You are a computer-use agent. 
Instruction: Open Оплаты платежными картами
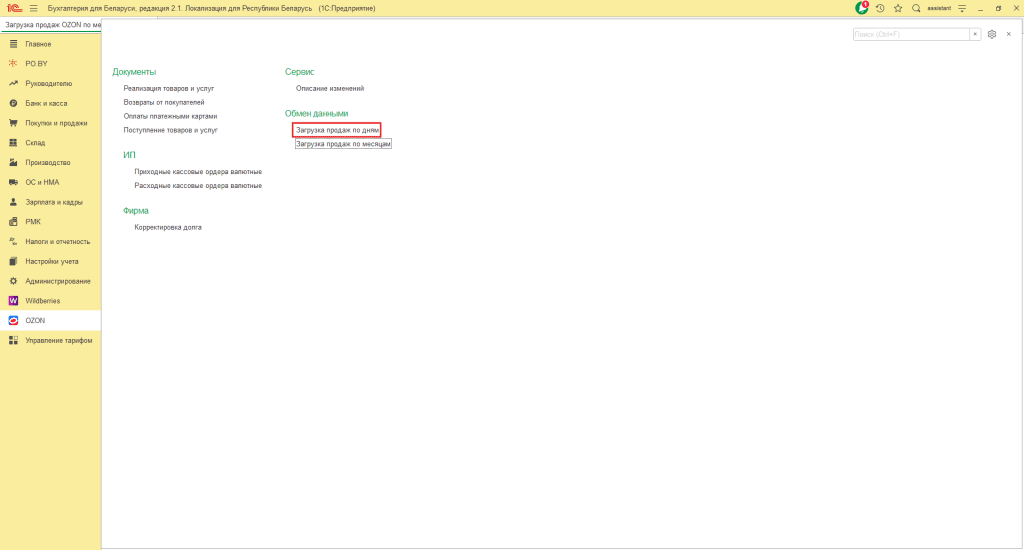[170, 116]
